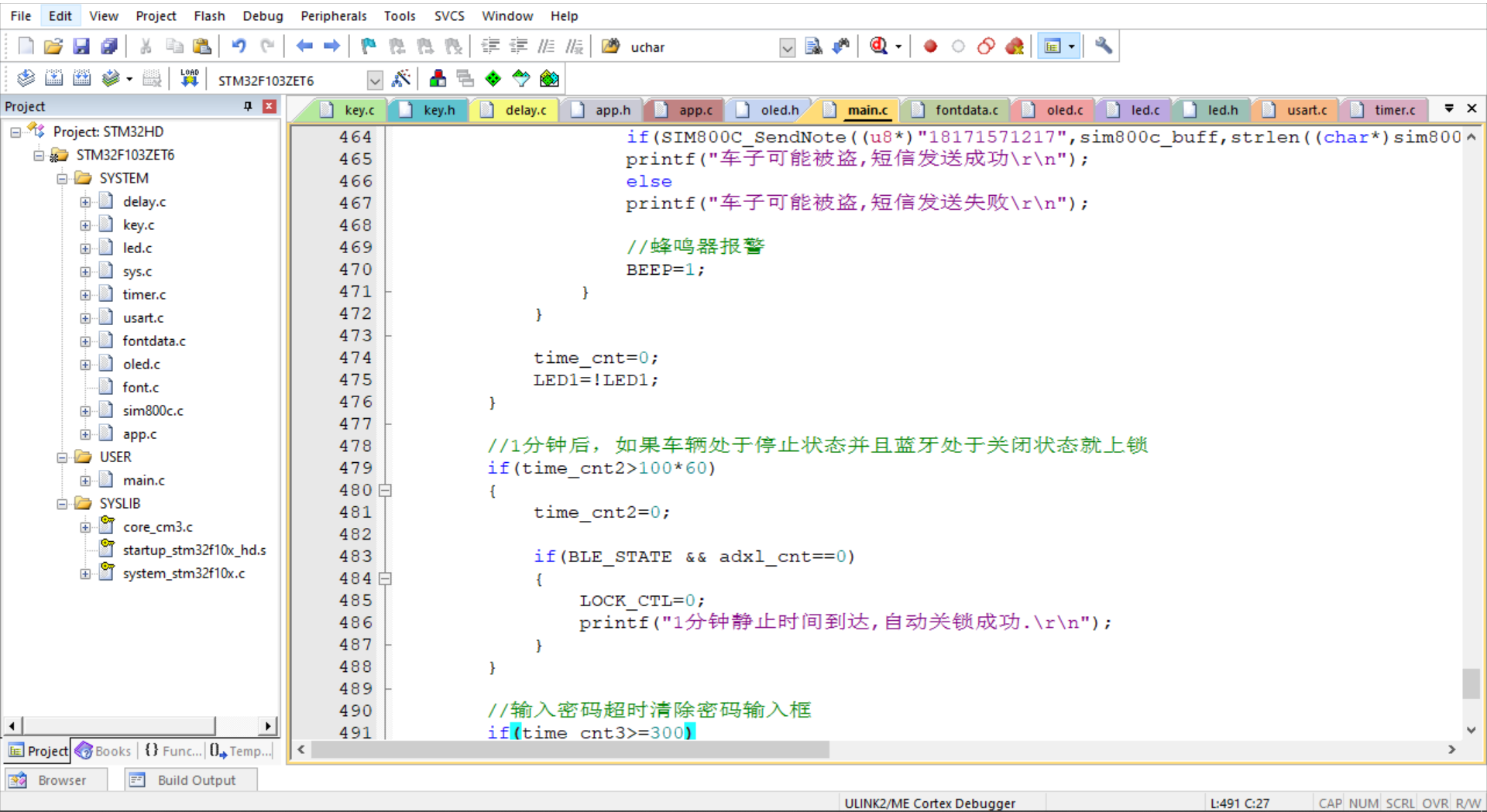This screenshot has width=1487, height=812.
Task: Open Configuration with the wrench icon
Action: 1104,46
